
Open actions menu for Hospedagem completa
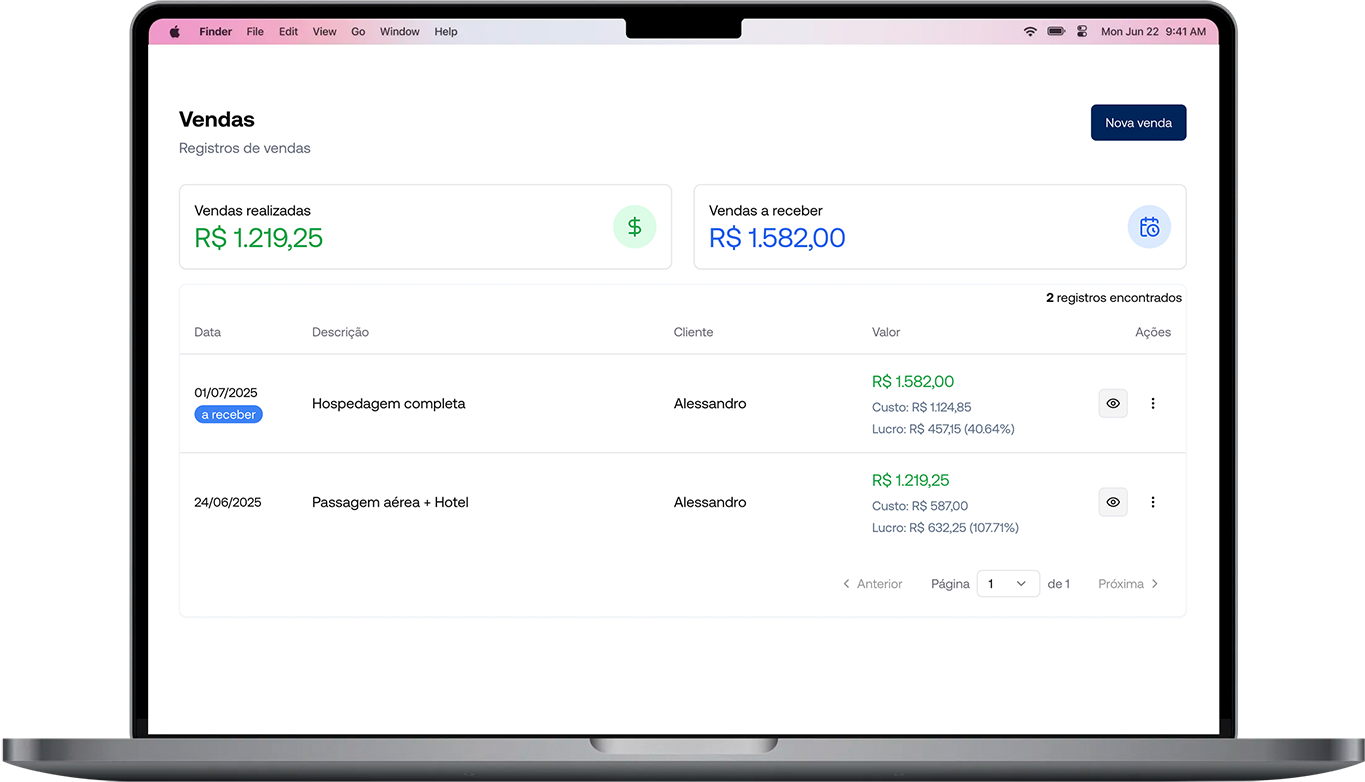[x=1153, y=404]
